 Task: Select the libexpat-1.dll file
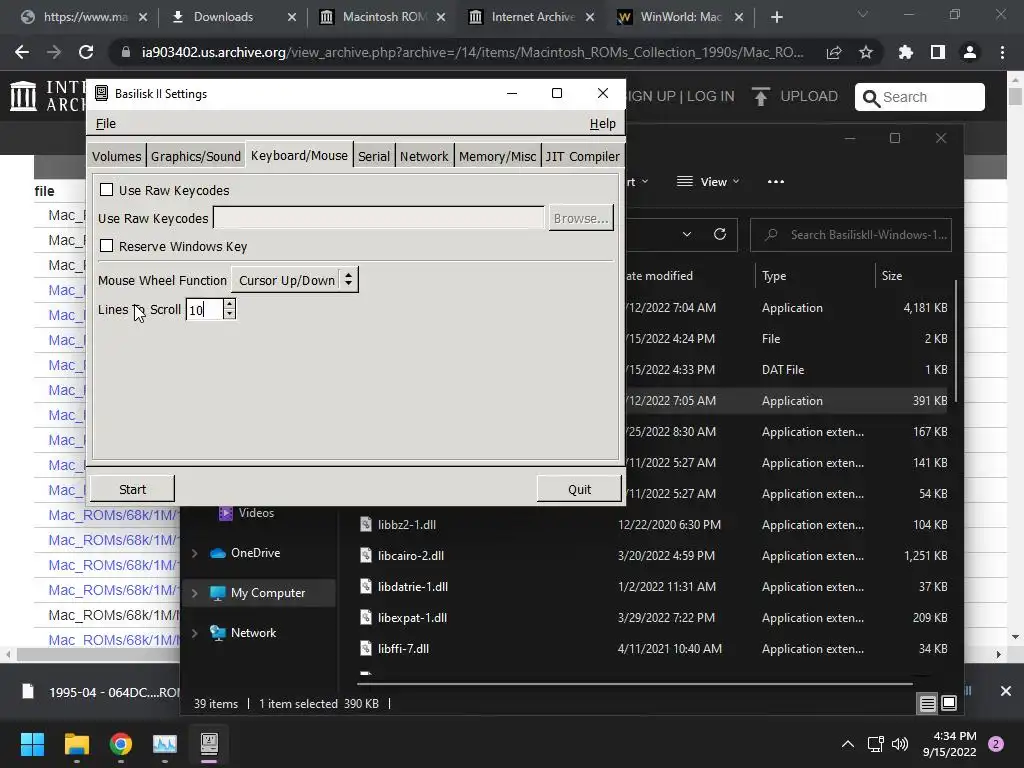(x=412, y=618)
